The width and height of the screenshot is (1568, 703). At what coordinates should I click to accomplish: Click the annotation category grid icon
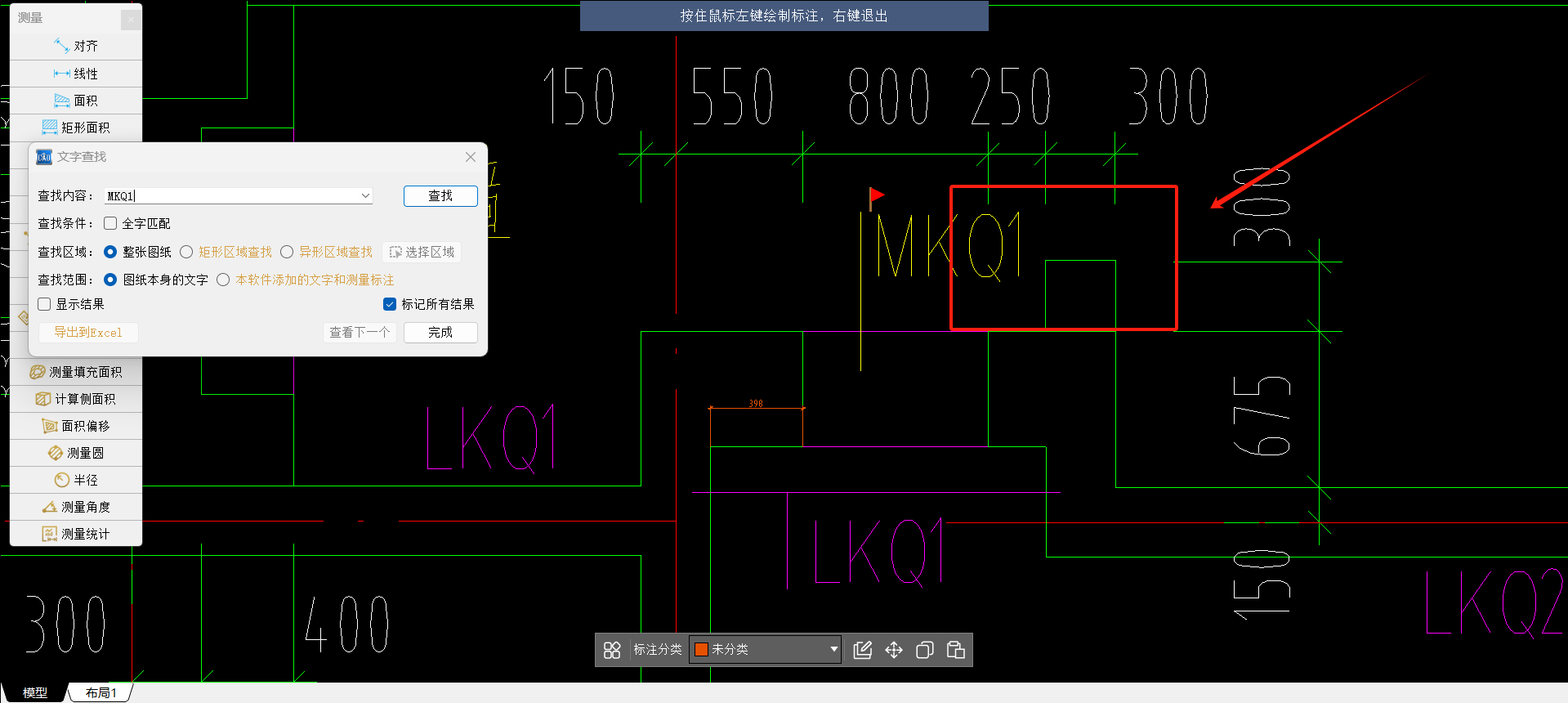coord(612,650)
